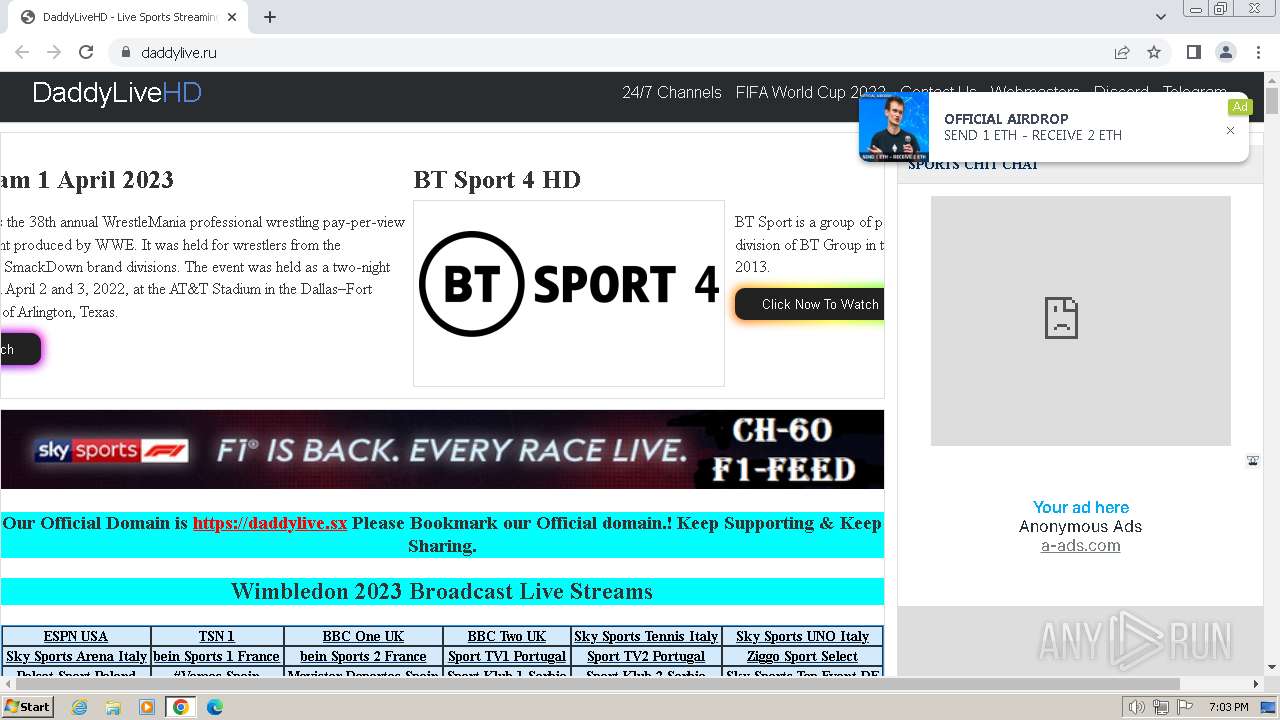Dismiss the Official Airdrop ad popup

pos(1230,130)
